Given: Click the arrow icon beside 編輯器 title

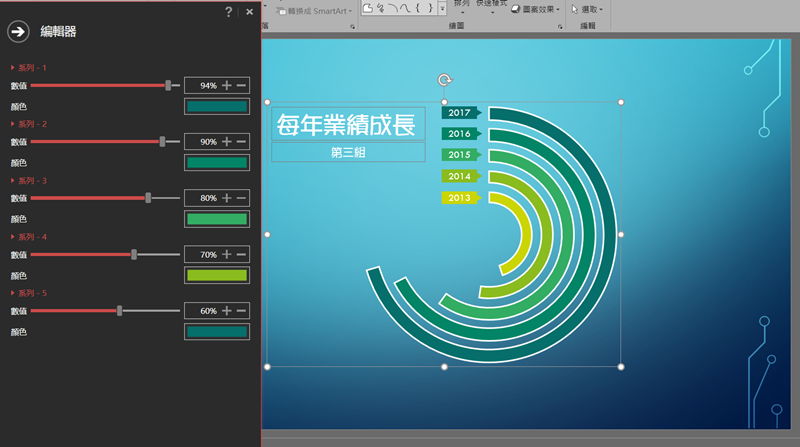Looking at the screenshot, I should (18, 32).
